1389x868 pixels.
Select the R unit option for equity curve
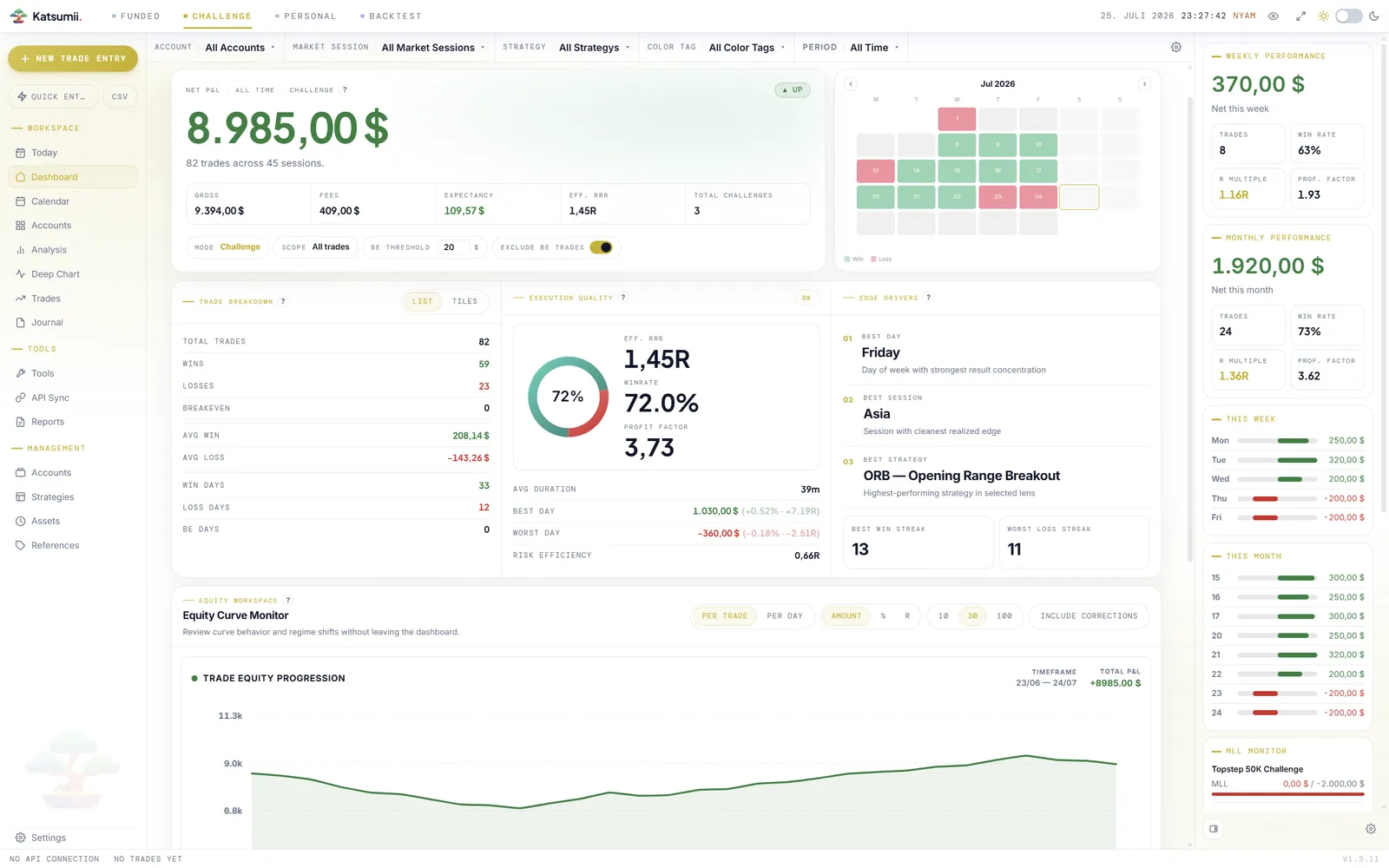[907, 616]
